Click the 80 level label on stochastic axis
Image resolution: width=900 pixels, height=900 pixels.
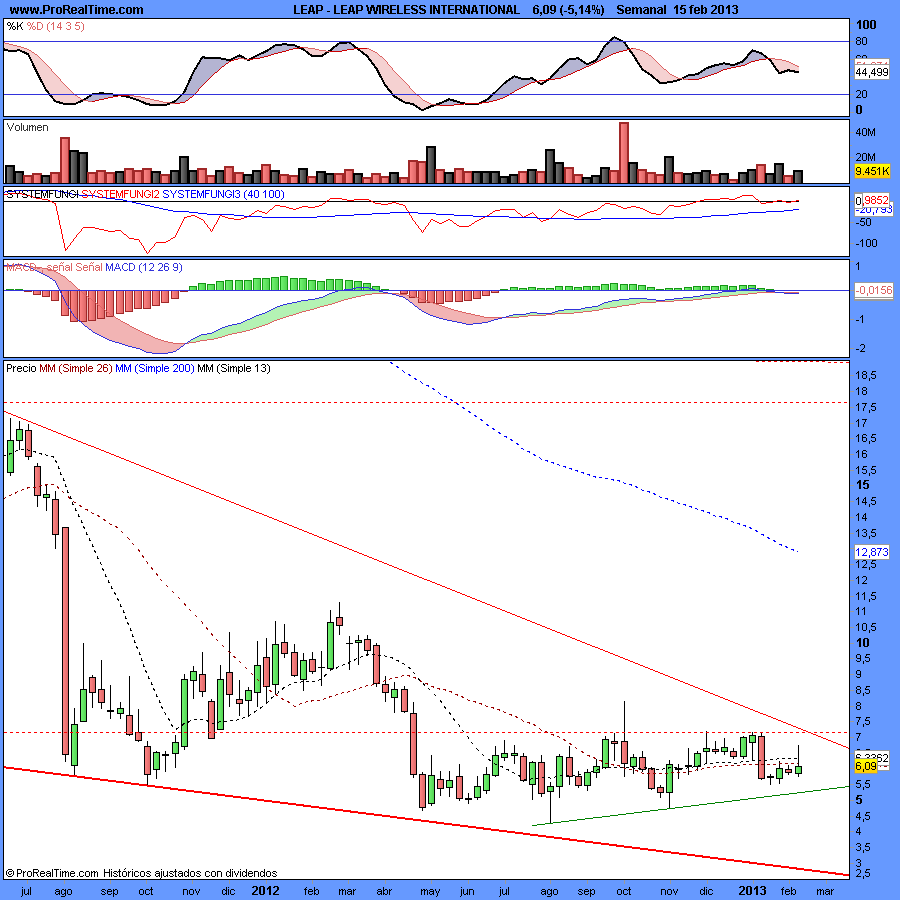(x=861, y=41)
